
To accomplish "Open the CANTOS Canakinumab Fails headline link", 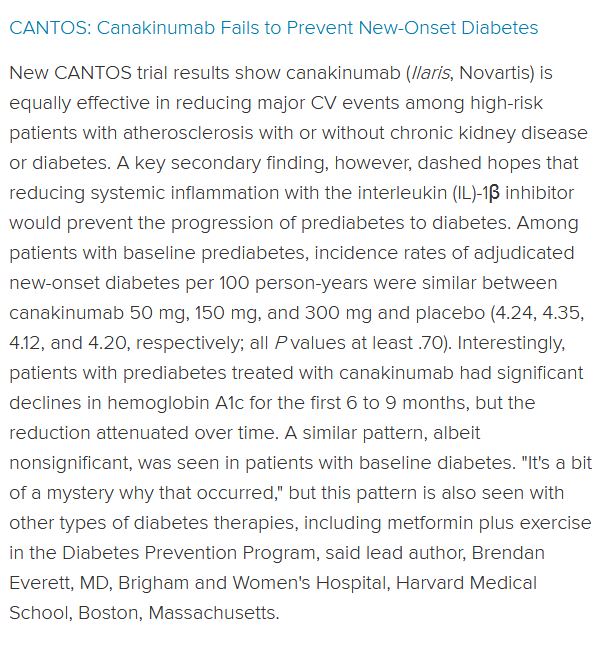I will pos(274,28).
